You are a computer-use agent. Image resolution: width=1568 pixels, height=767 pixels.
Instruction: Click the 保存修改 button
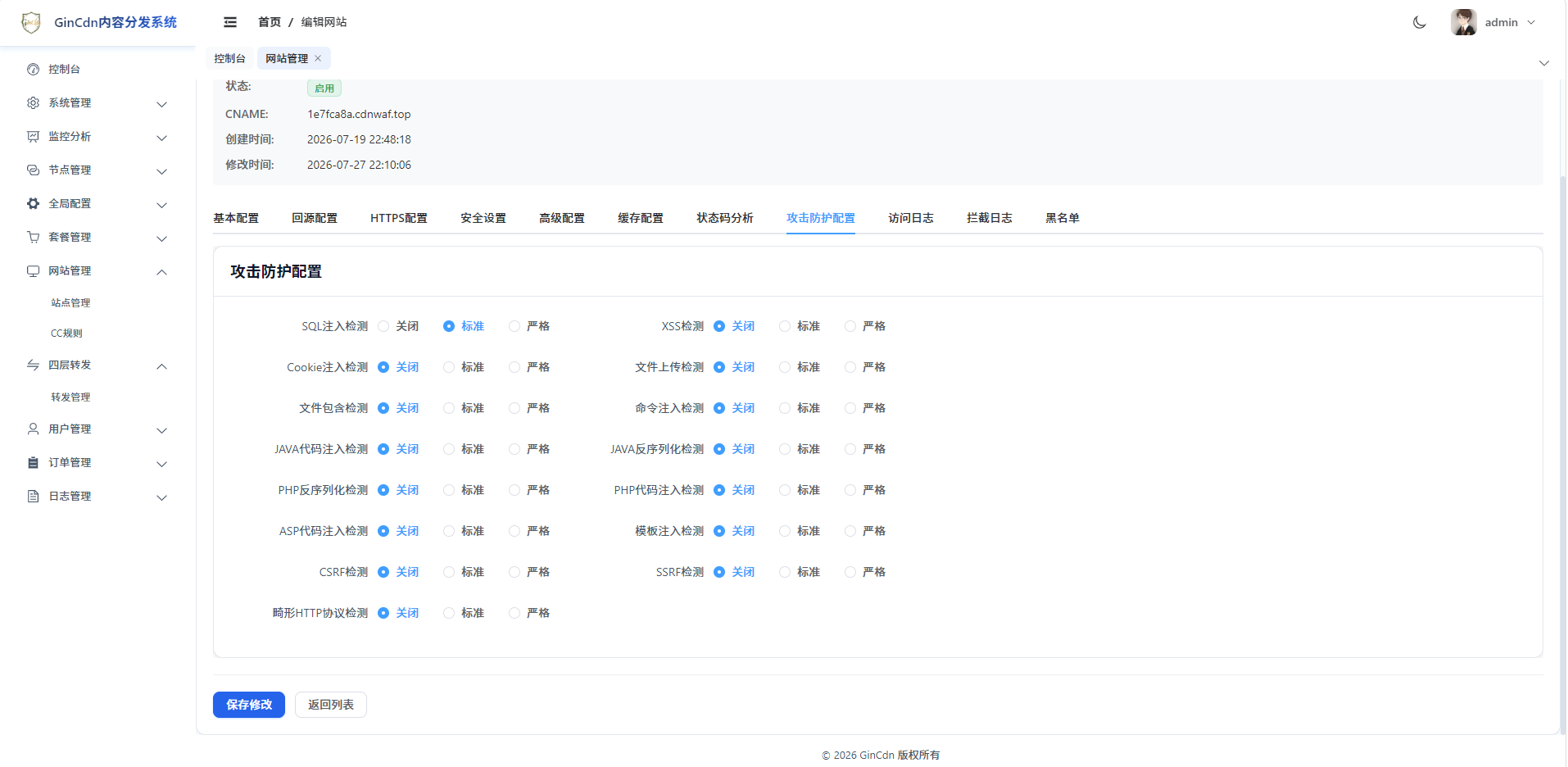[x=249, y=705]
